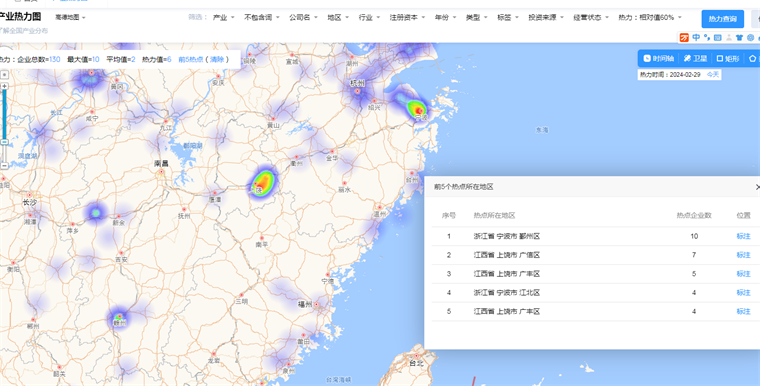Open the 高德地图 map source dropdown
Viewport: 760px width, 386px height.
pos(70,17)
